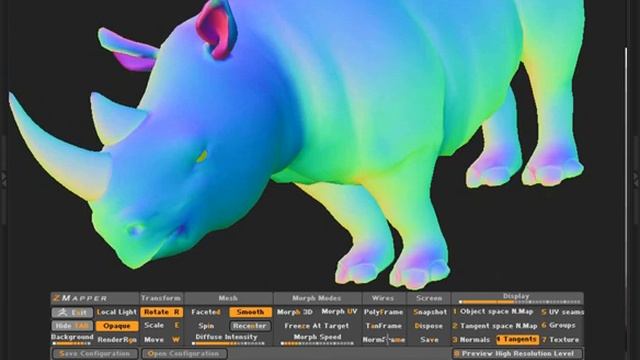
Task: Select Rotate transform mode
Action: coord(162,312)
